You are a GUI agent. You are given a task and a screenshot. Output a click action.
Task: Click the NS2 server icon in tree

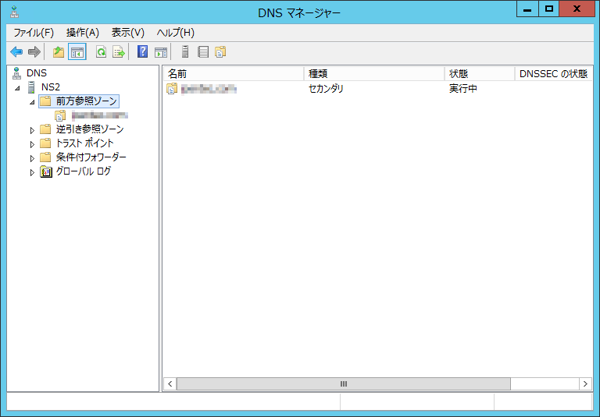point(31,87)
